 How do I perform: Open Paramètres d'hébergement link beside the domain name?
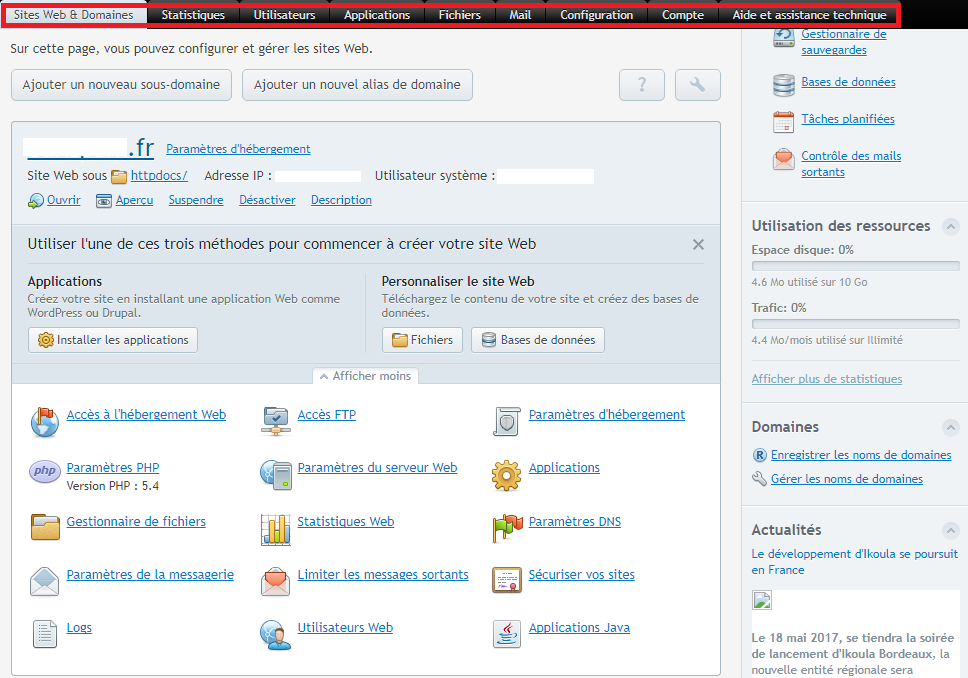(238, 149)
